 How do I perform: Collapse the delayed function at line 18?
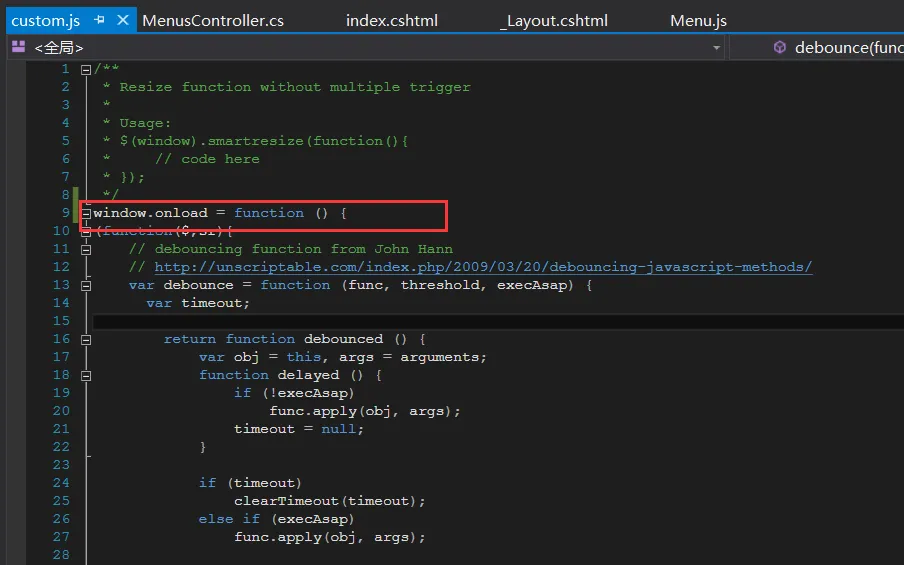86,375
